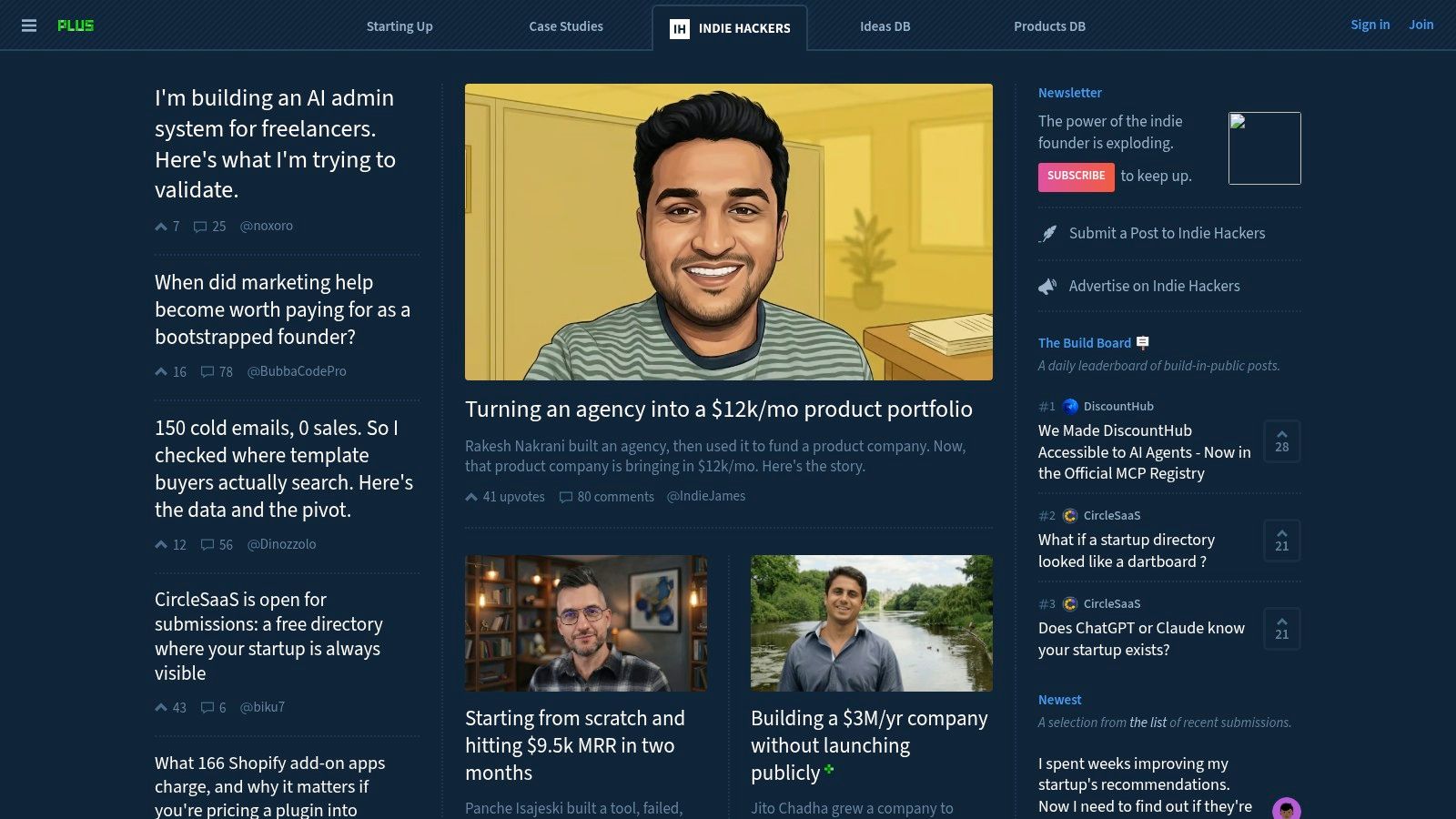Upvote the AI admin system post
The width and height of the screenshot is (1456, 819).
coord(161,227)
